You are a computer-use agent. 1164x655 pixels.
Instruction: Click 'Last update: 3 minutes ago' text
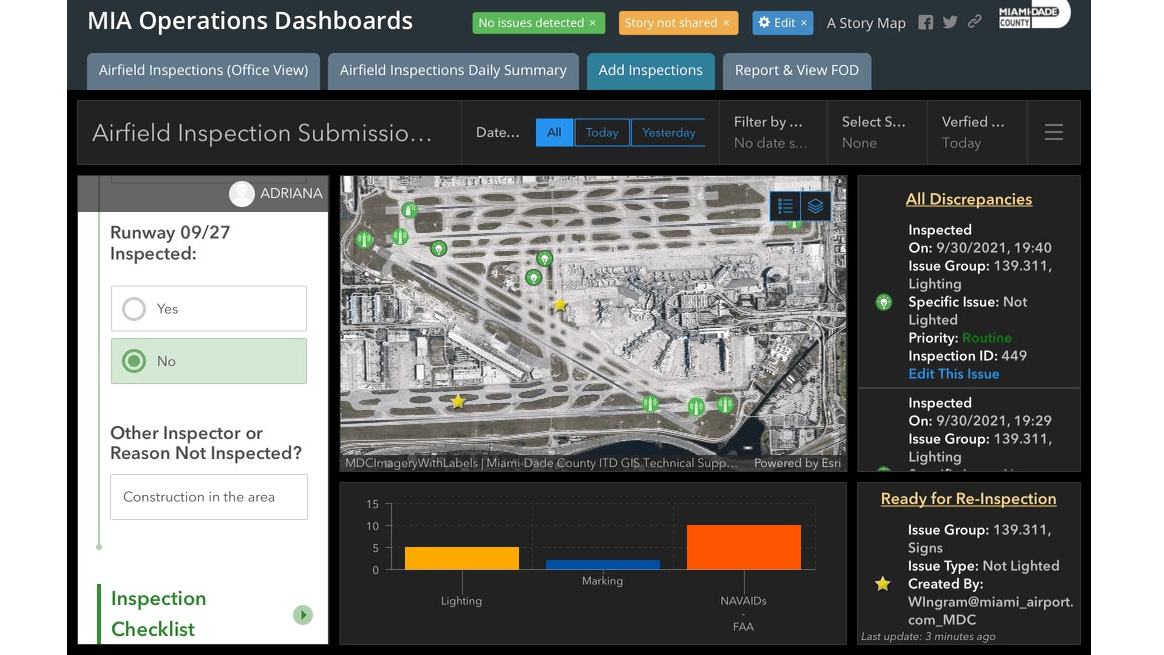[x=928, y=636]
